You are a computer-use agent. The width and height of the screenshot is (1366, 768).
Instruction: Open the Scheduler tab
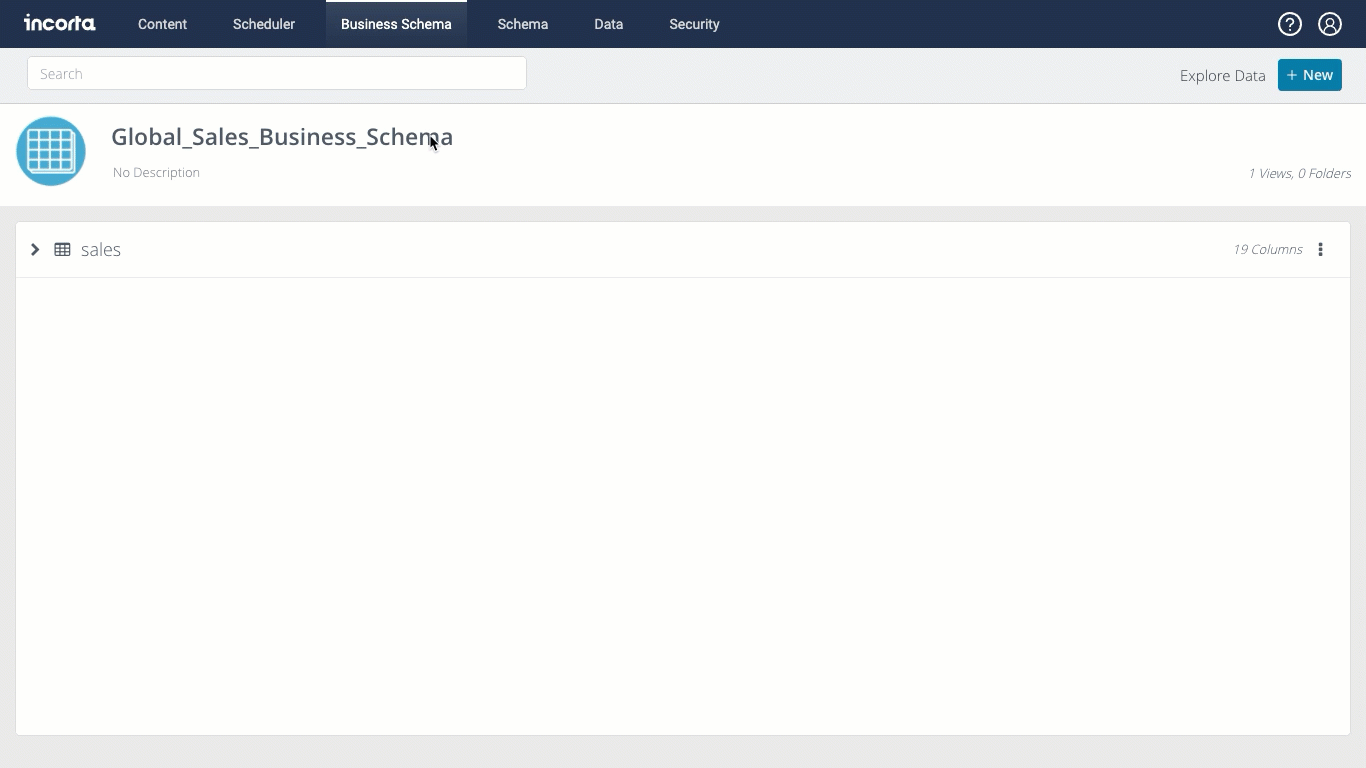coord(264,24)
